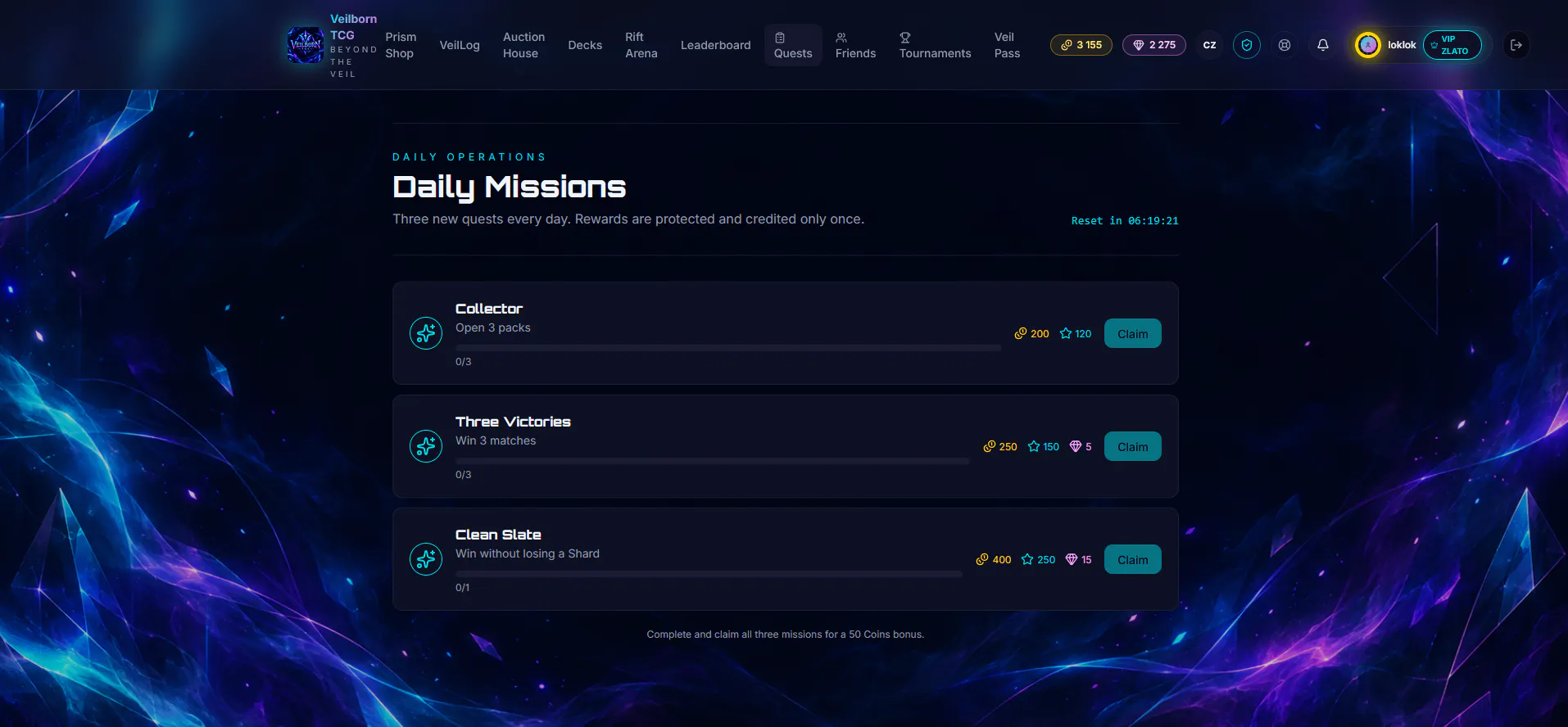Click the Veilborn TCG logo icon
Viewport: 1568px width, 727px height.
point(306,45)
